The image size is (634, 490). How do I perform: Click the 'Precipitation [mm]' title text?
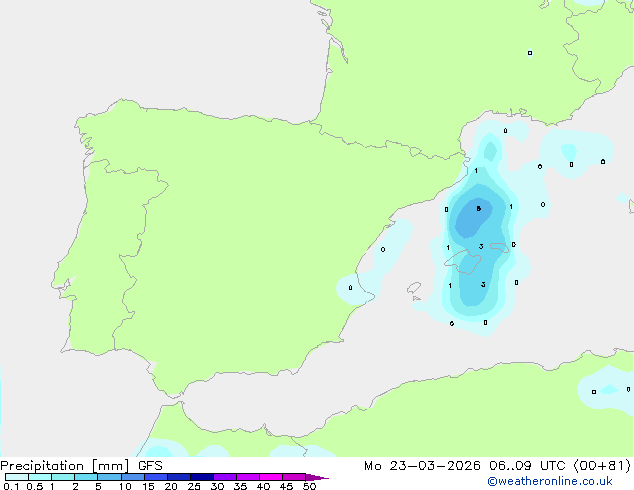65,466
